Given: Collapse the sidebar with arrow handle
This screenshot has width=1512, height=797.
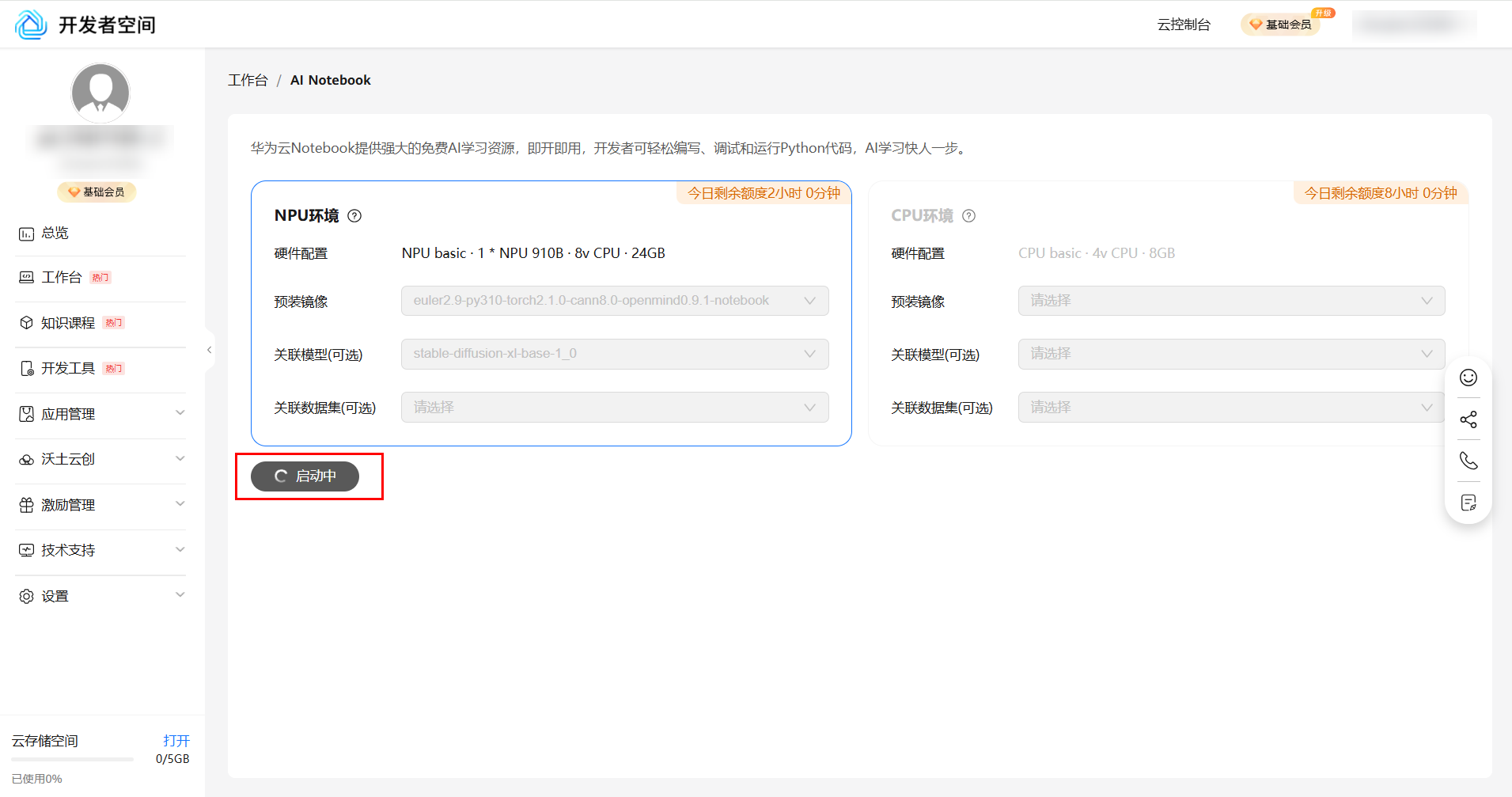Looking at the screenshot, I should [210, 350].
